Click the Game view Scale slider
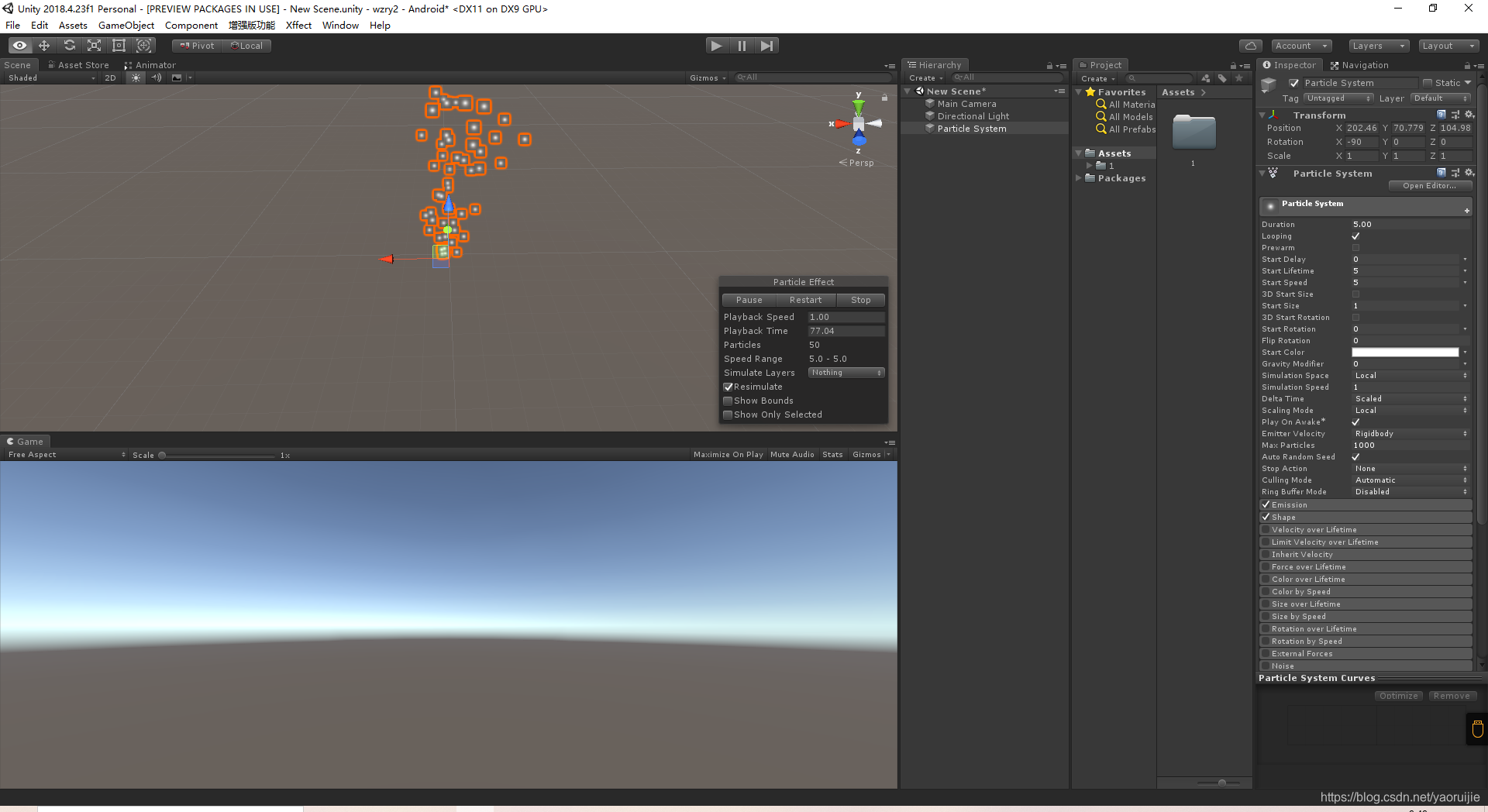Screen dimensions: 1488x812 [x=218, y=456]
